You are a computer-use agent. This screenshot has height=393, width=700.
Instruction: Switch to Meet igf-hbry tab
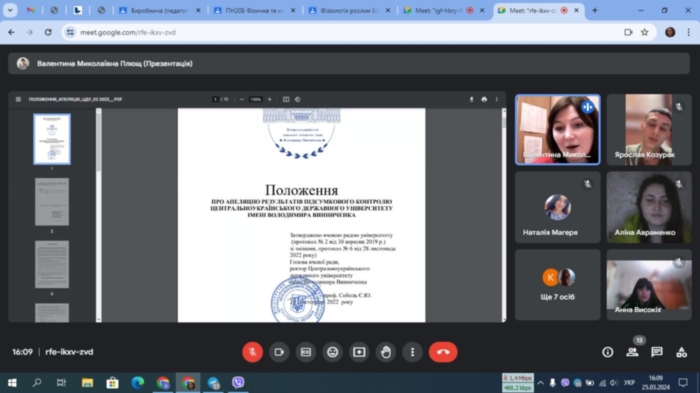(x=444, y=10)
